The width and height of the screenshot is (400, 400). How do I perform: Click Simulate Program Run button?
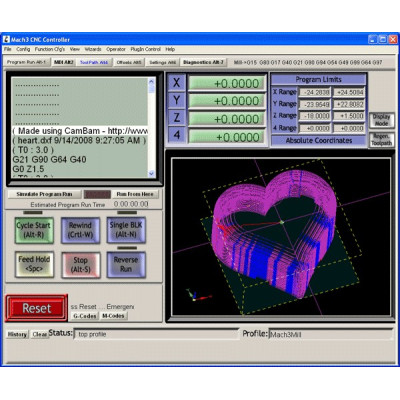pos(44,194)
